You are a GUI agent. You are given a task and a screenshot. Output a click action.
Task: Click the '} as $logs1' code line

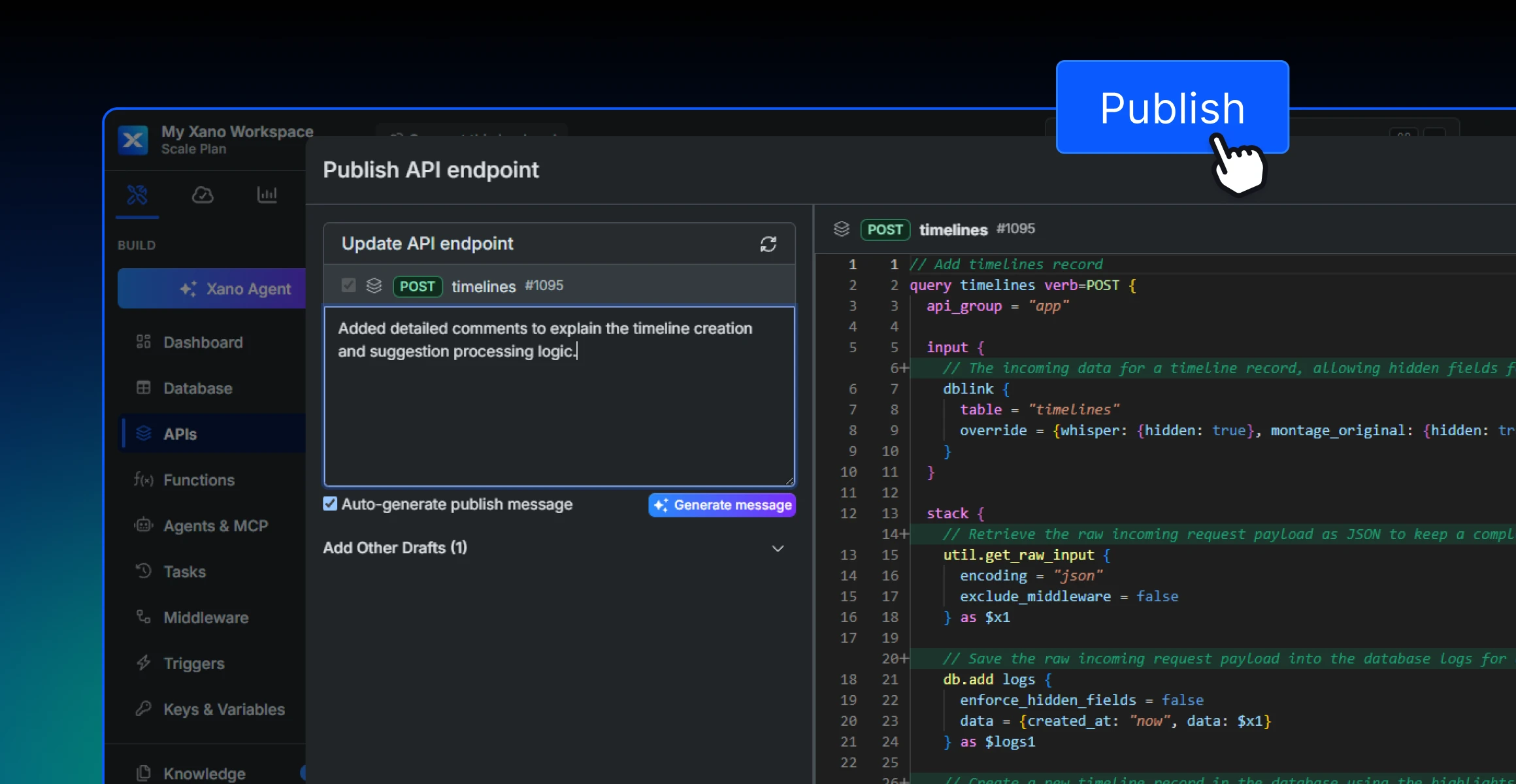pos(989,742)
